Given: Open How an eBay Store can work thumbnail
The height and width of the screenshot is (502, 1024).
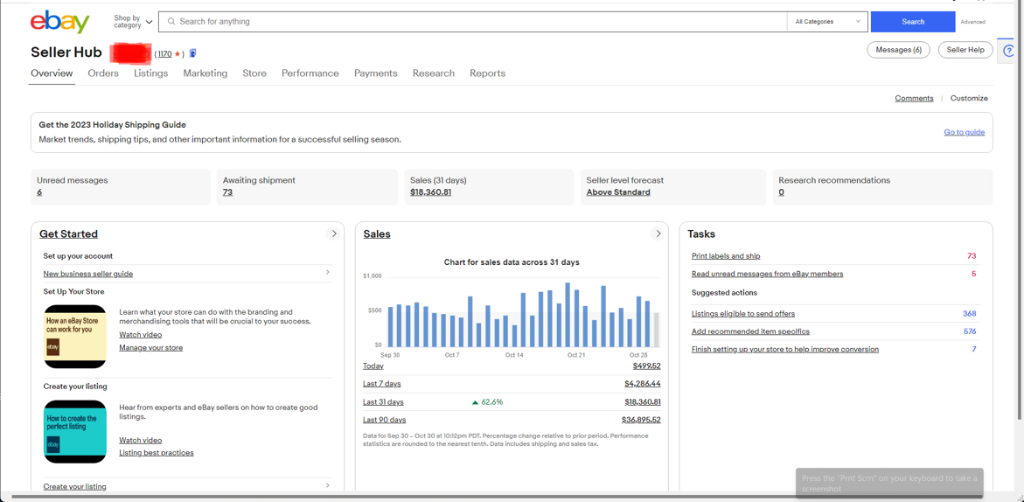Looking at the screenshot, I should [75, 337].
